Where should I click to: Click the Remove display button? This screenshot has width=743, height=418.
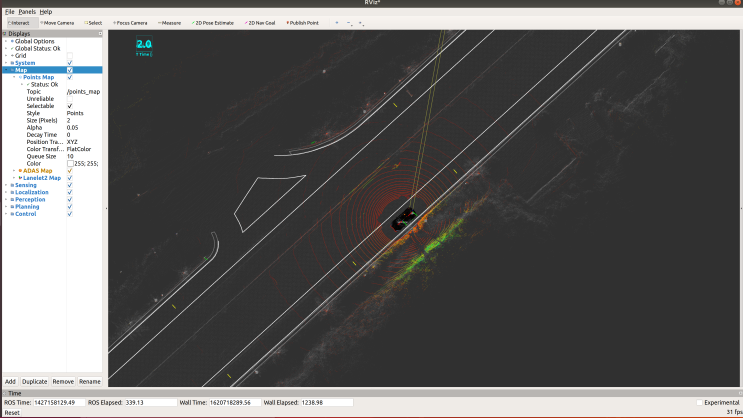[63, 382]
